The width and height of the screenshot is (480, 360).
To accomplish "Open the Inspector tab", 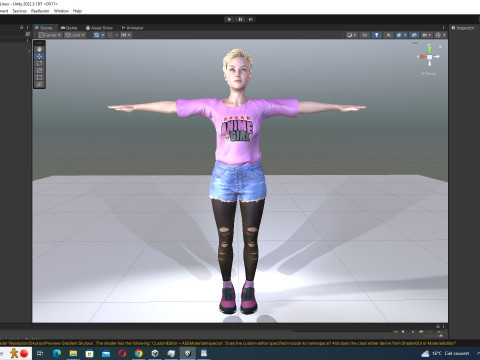I will [x=463, y=28].
